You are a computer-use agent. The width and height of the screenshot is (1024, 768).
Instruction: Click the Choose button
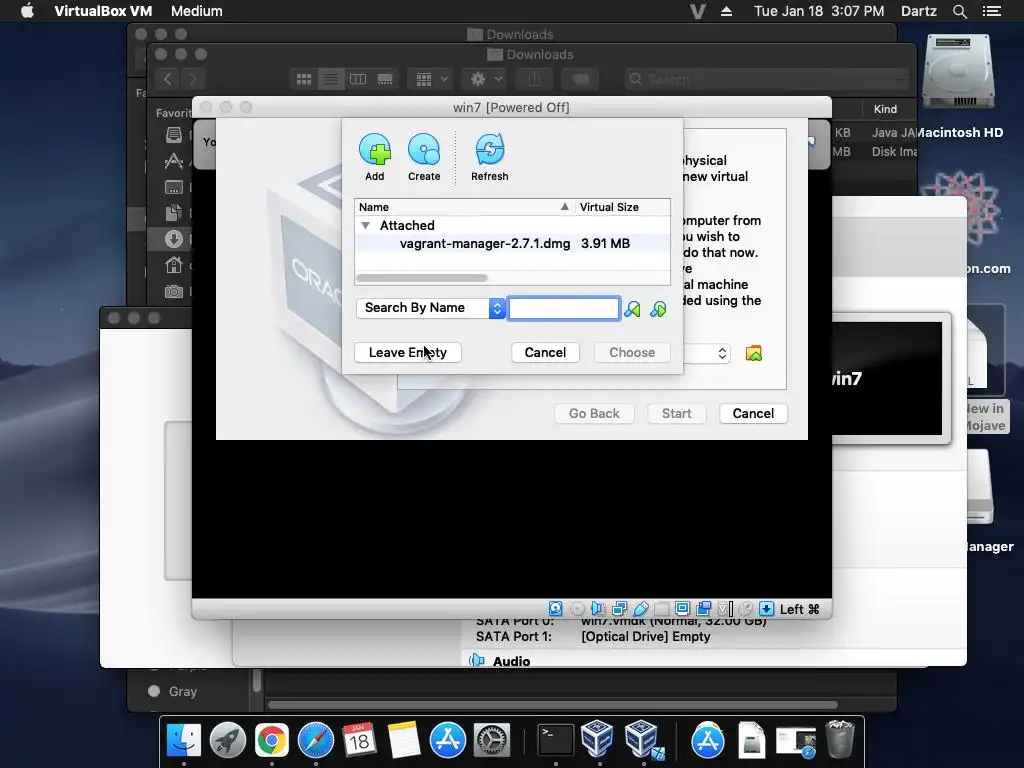[x=632, y=353]
